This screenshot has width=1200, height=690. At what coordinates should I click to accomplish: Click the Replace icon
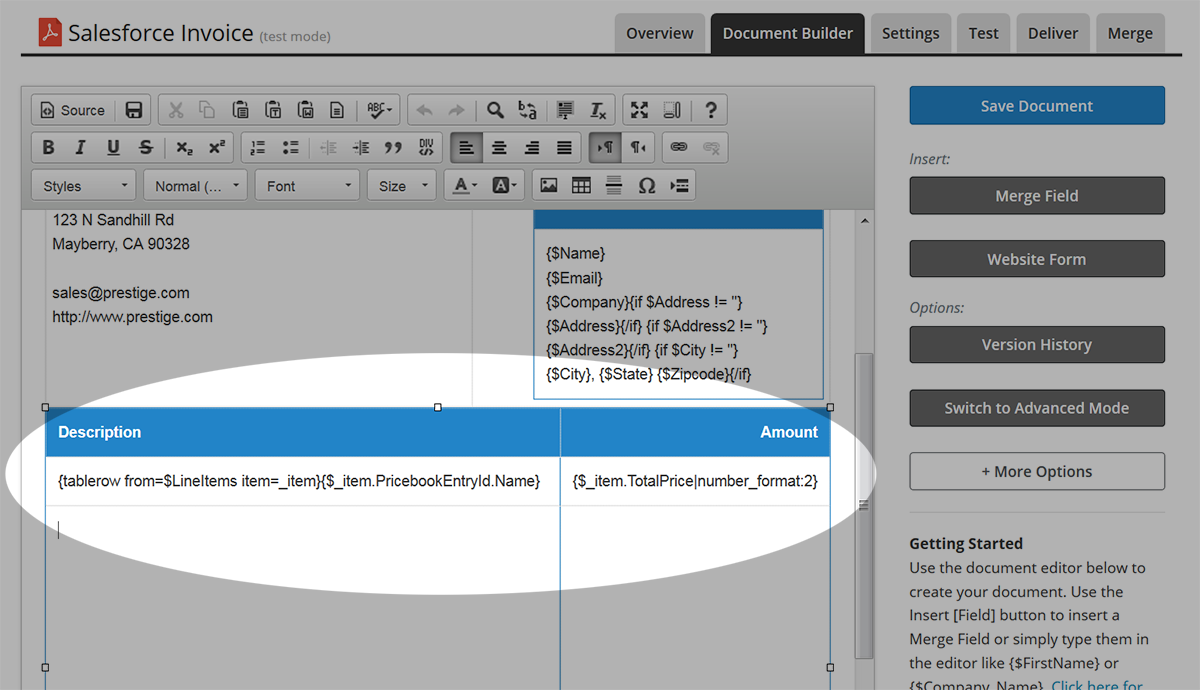(x=527, y=110)
